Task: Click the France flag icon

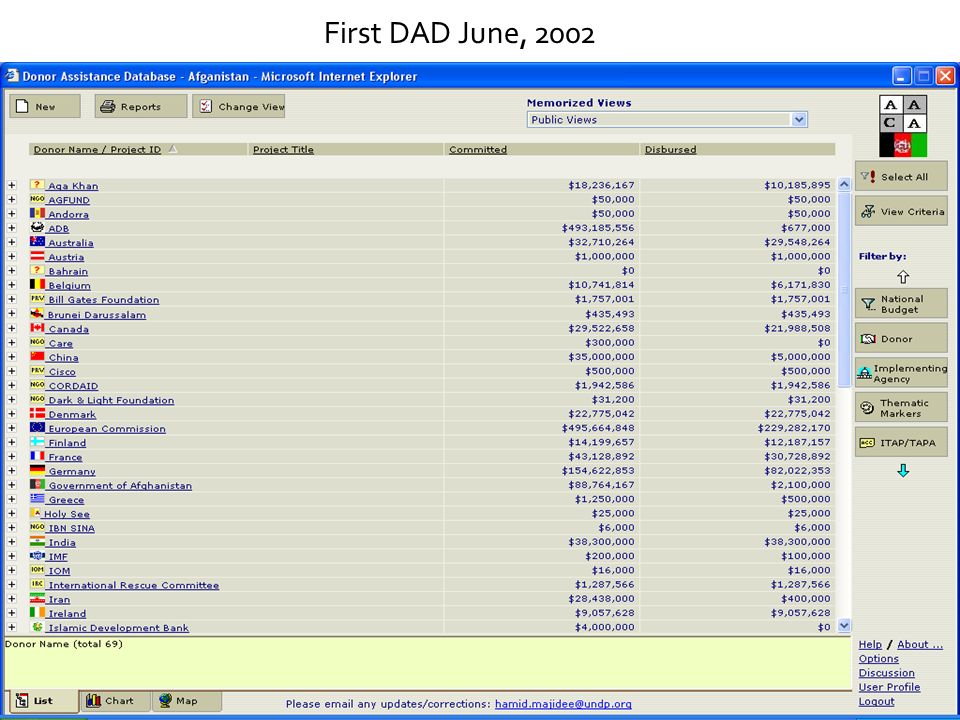Action: click(x=37, y=456)
